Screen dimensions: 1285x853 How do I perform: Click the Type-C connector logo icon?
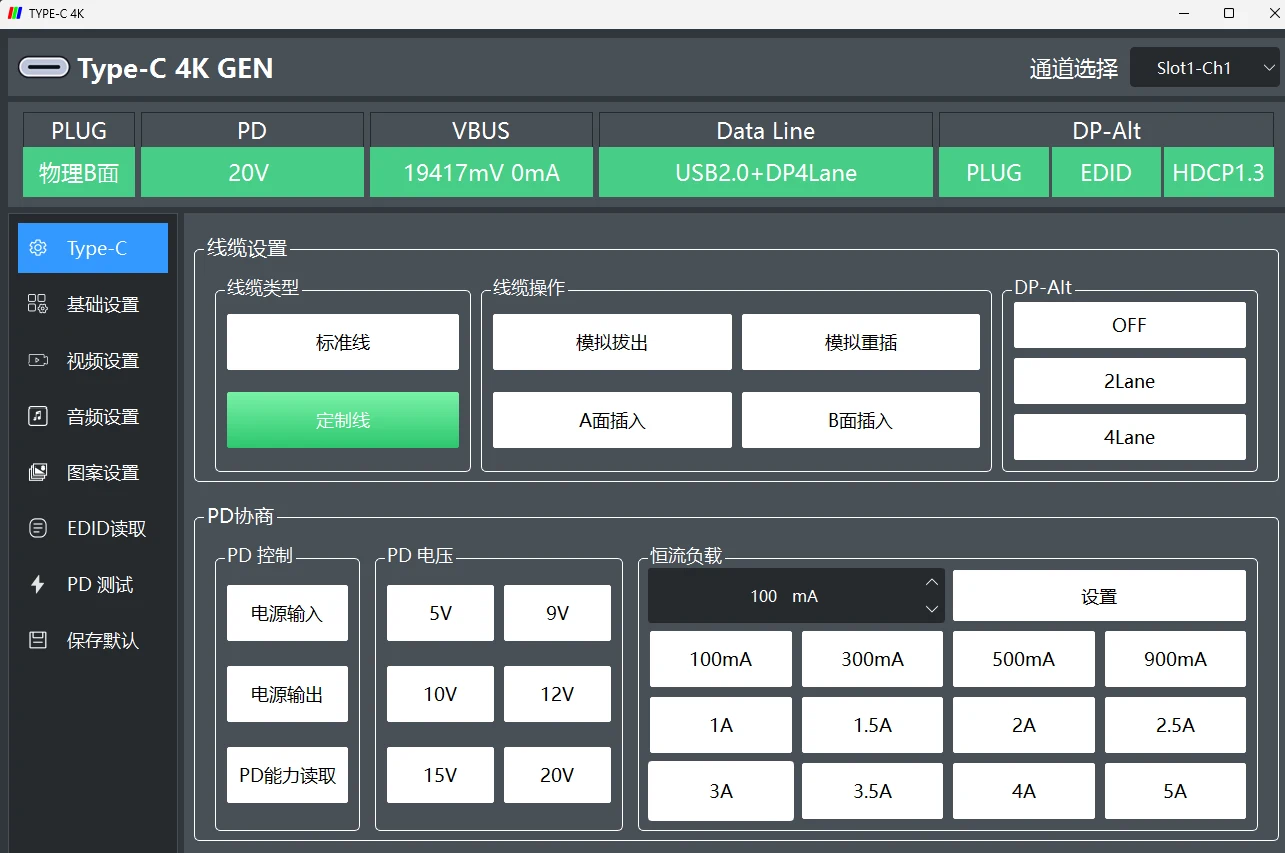tap(45, 68)
